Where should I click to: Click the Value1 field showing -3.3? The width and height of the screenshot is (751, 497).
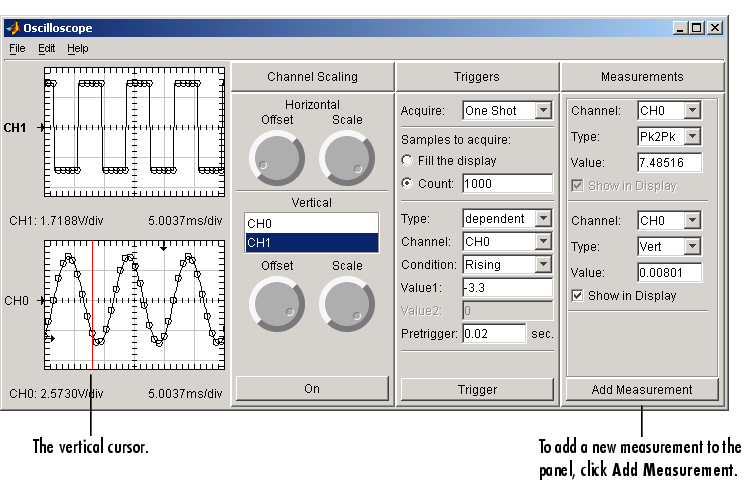pyautogui.click(x=508, y=288)
